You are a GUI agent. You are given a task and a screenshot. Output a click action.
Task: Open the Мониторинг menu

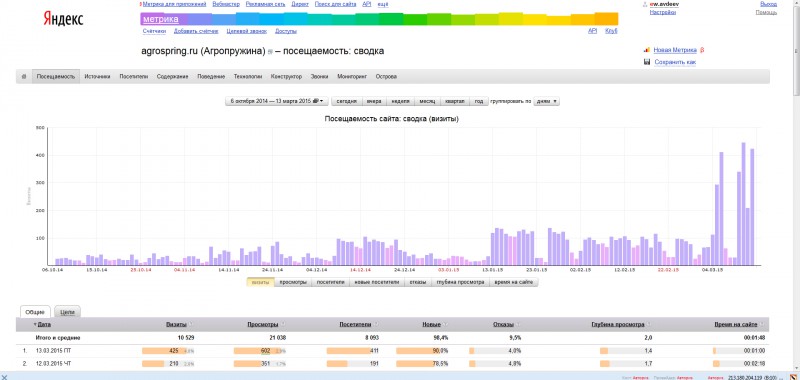click(x=352, y=77)
